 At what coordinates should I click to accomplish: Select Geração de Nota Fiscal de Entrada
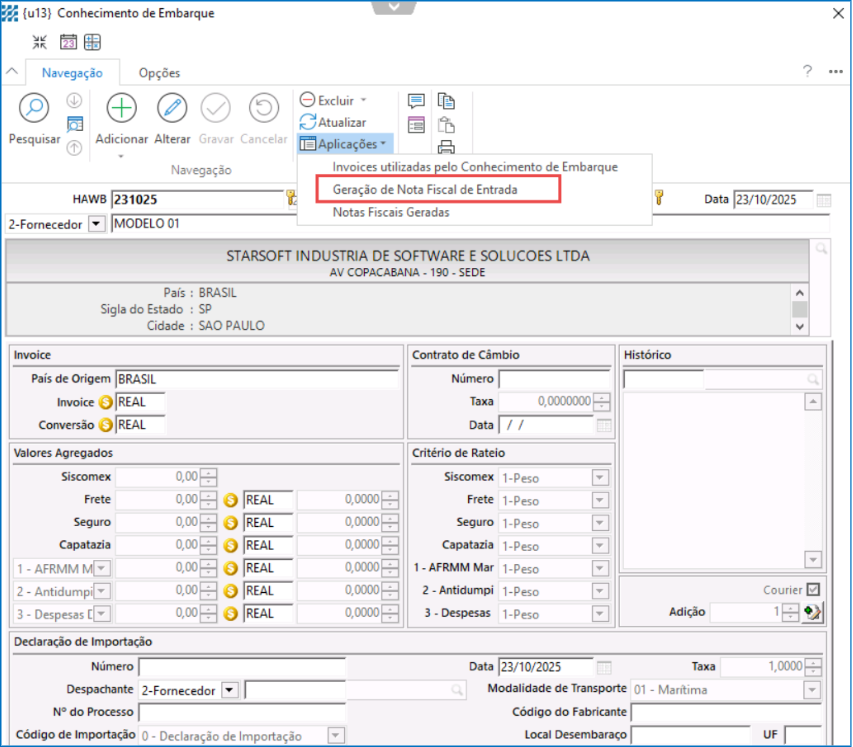pos(425,189)
